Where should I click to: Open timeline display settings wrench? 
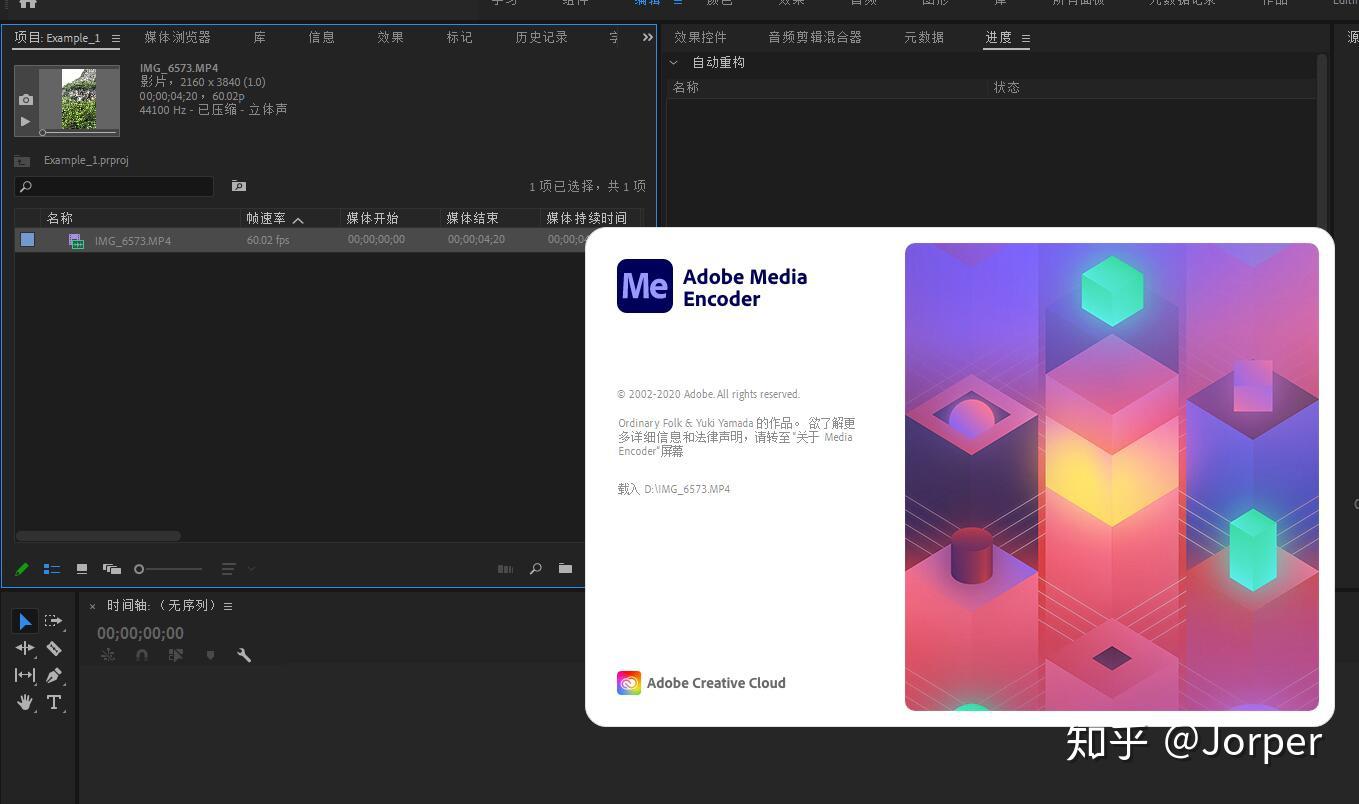(243, 655)
